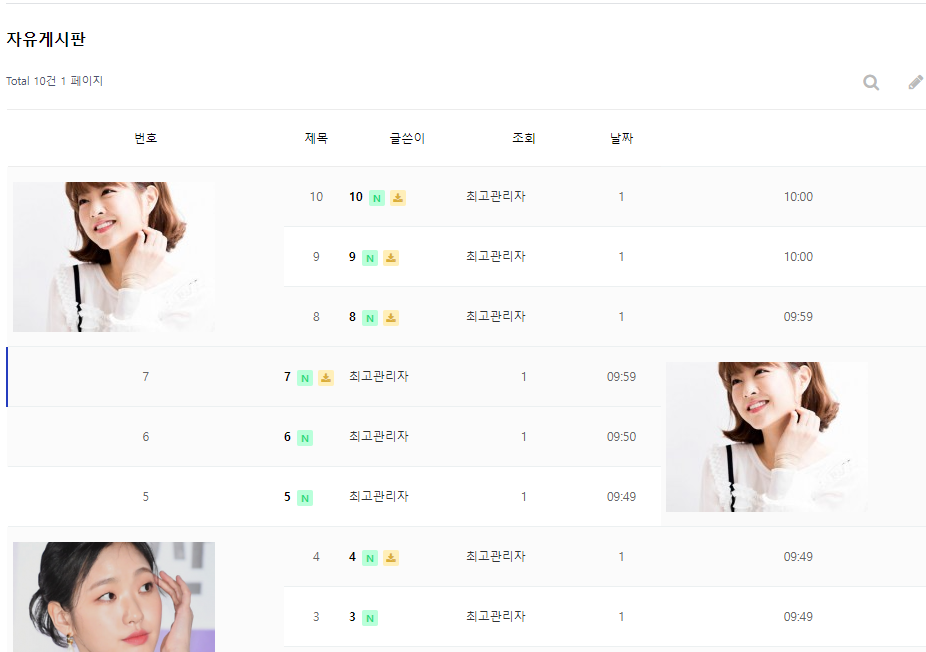The height and width of the screenshot is (652, 926).
Task: Open post titled 9
Action: pos(352,257)
